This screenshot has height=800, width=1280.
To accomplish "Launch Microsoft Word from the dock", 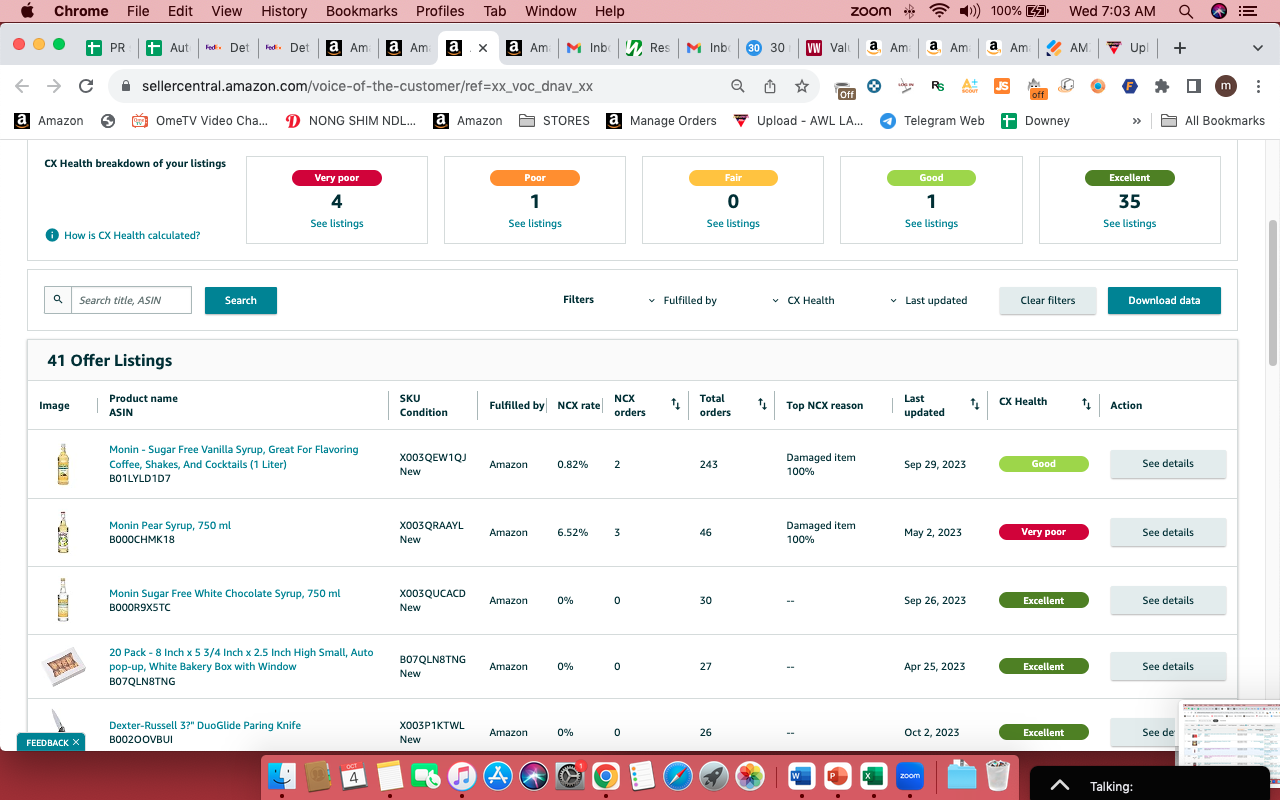I will tap(801, 776).
